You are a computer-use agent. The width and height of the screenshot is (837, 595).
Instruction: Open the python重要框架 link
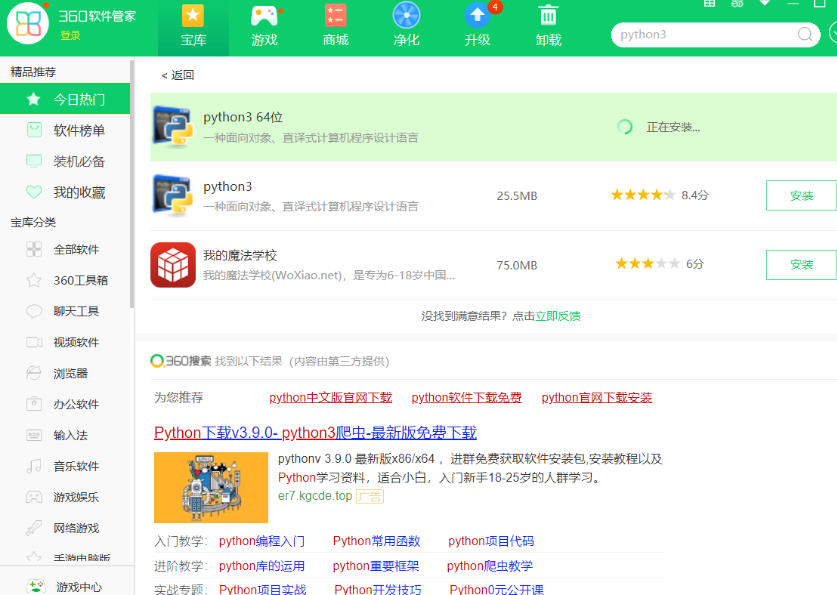pyautogui.click(x=376, y=566)
